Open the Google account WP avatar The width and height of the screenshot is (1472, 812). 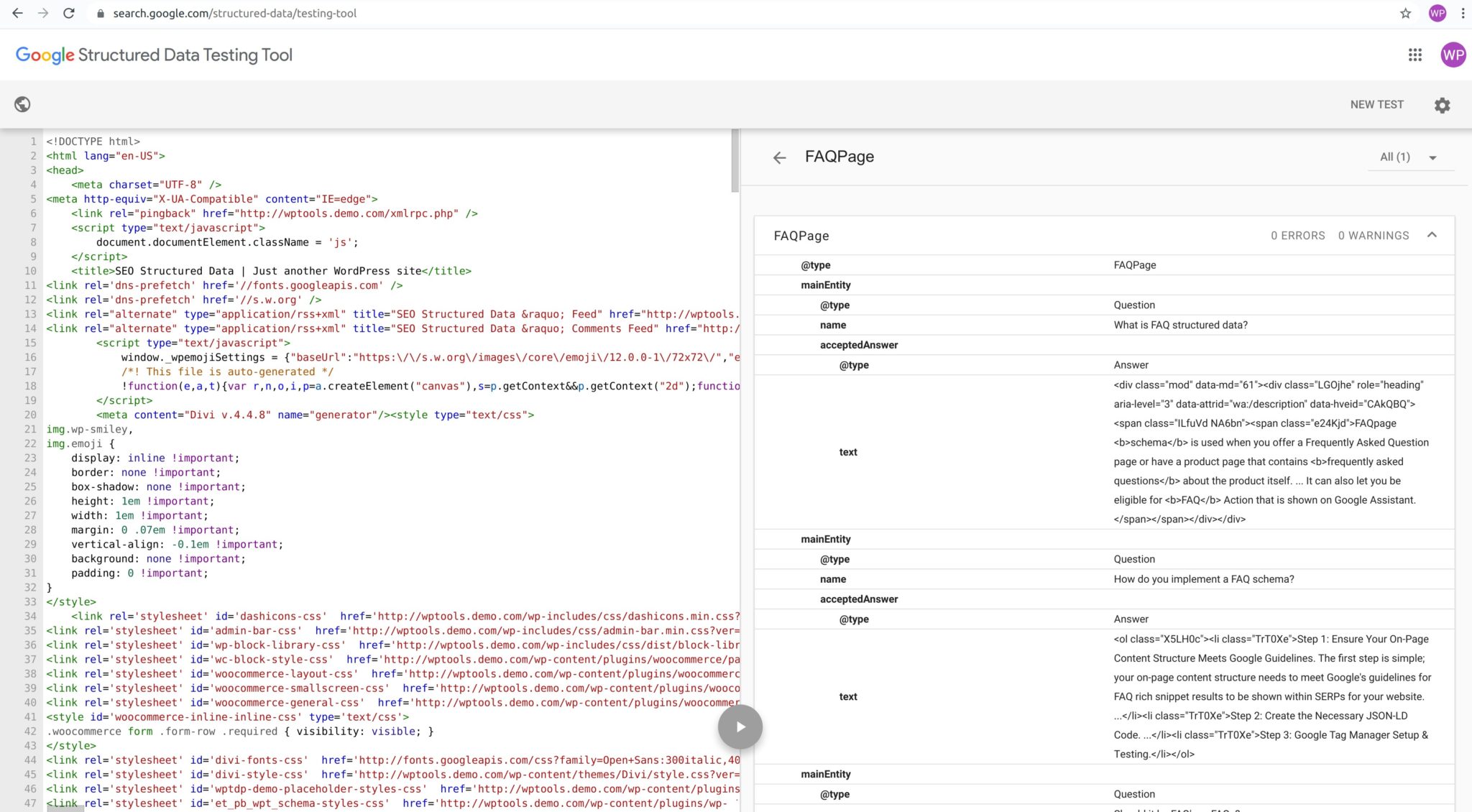click(x=1453, y=55)
